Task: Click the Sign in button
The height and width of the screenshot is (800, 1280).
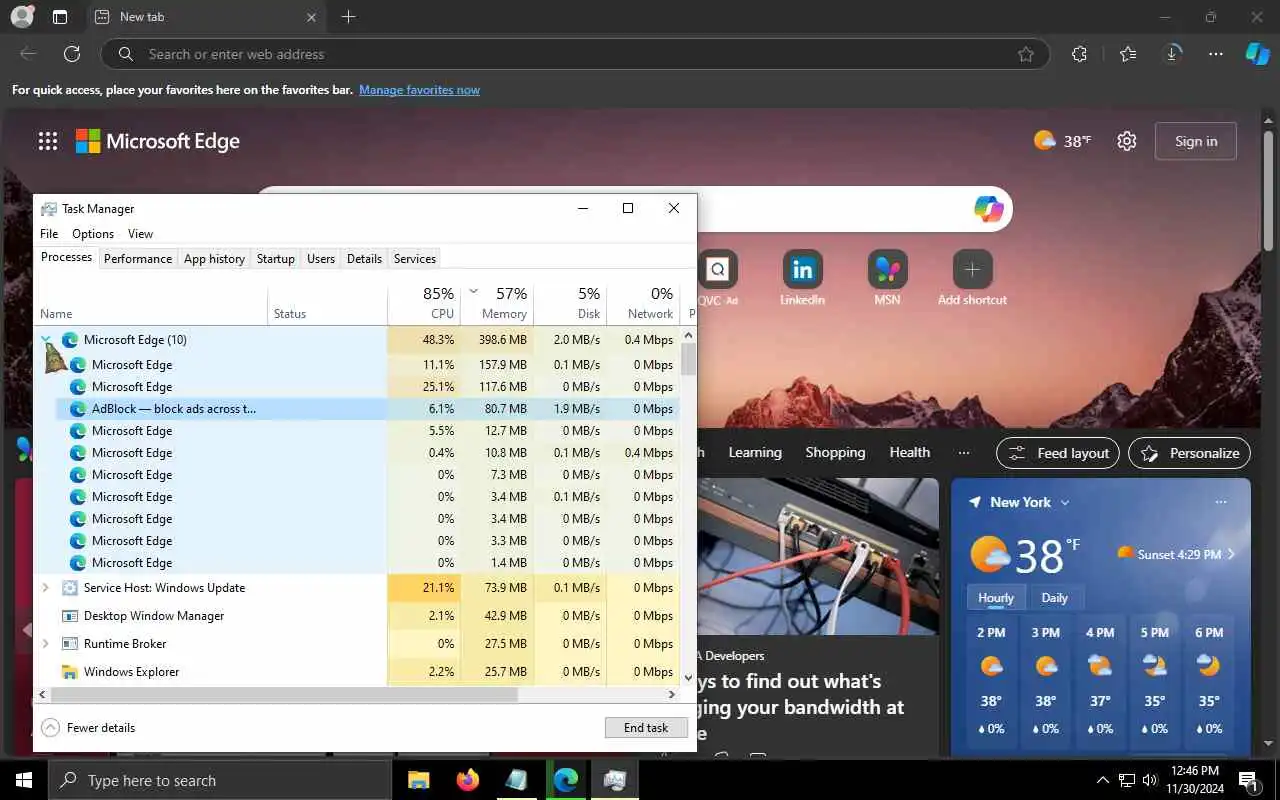Action: coord(1196,141)
